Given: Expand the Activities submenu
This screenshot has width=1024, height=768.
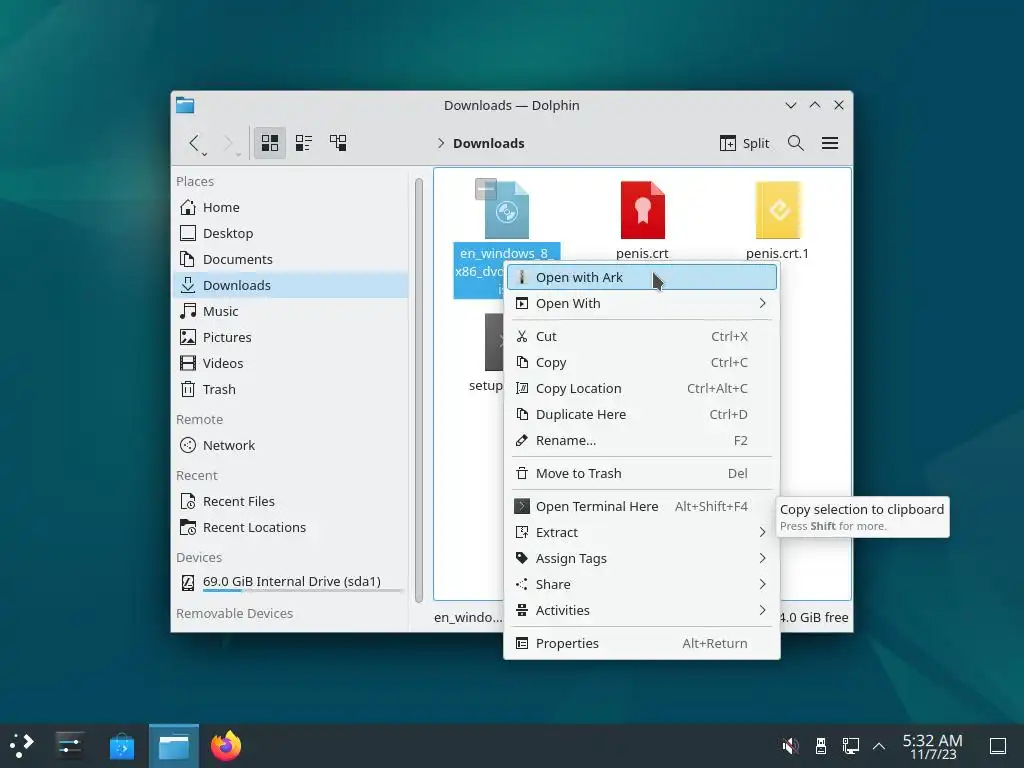Looking at the screenshot, I should 642,611.
